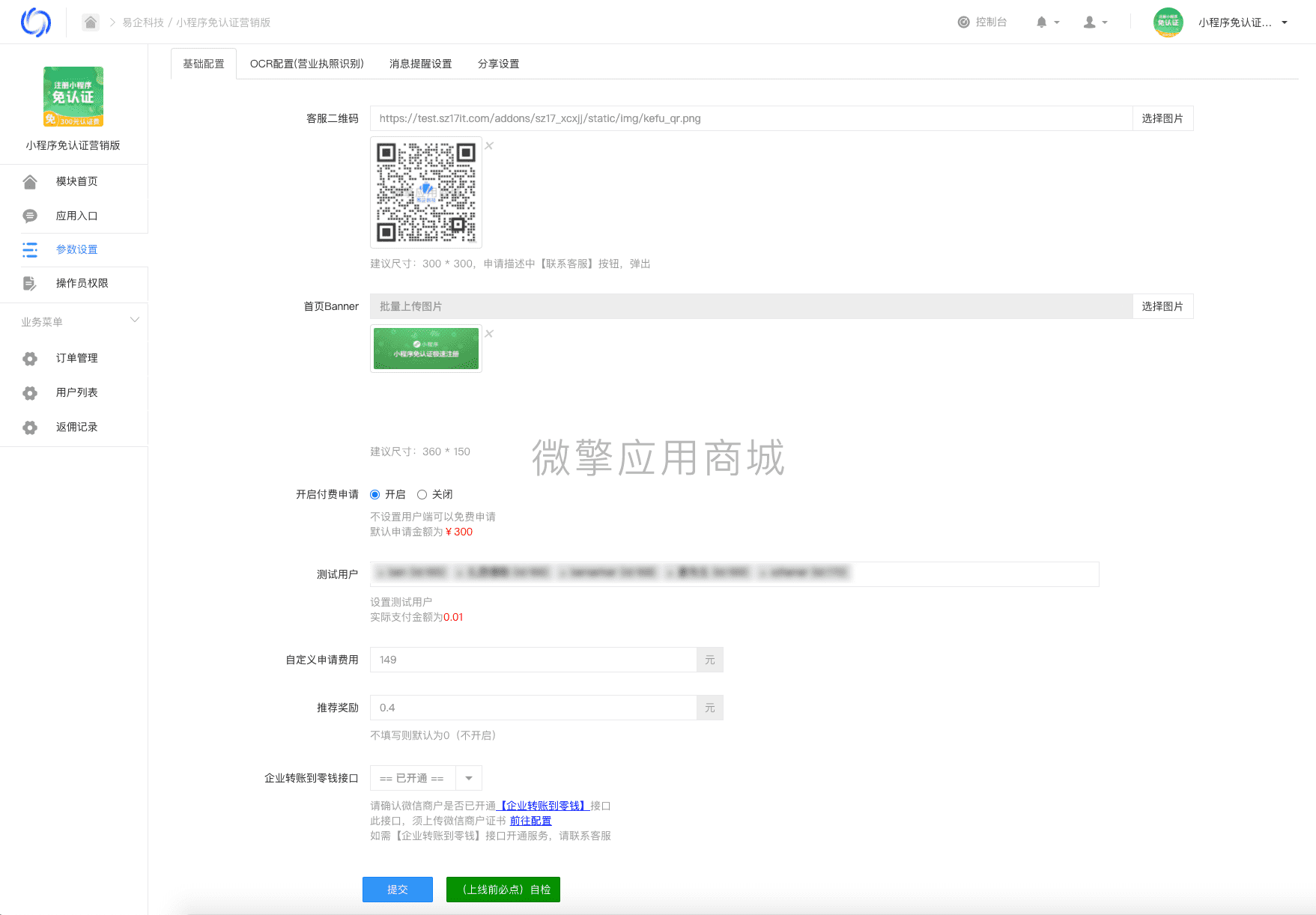Click the 模块首页 house icon

(30, 182)
